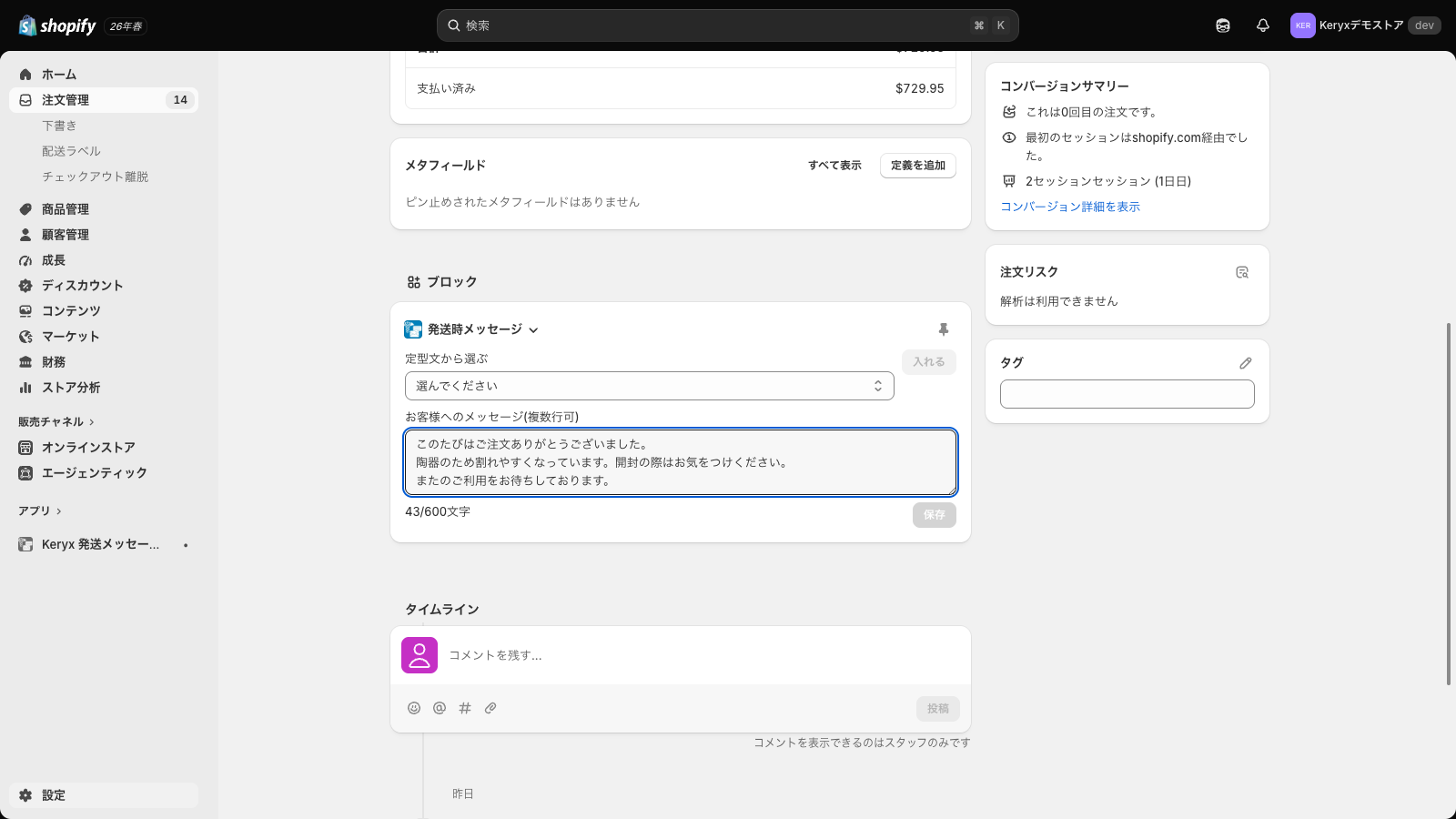Expand the アプリ section
The width and height of the screenshot is (1456, 819).
40,511
